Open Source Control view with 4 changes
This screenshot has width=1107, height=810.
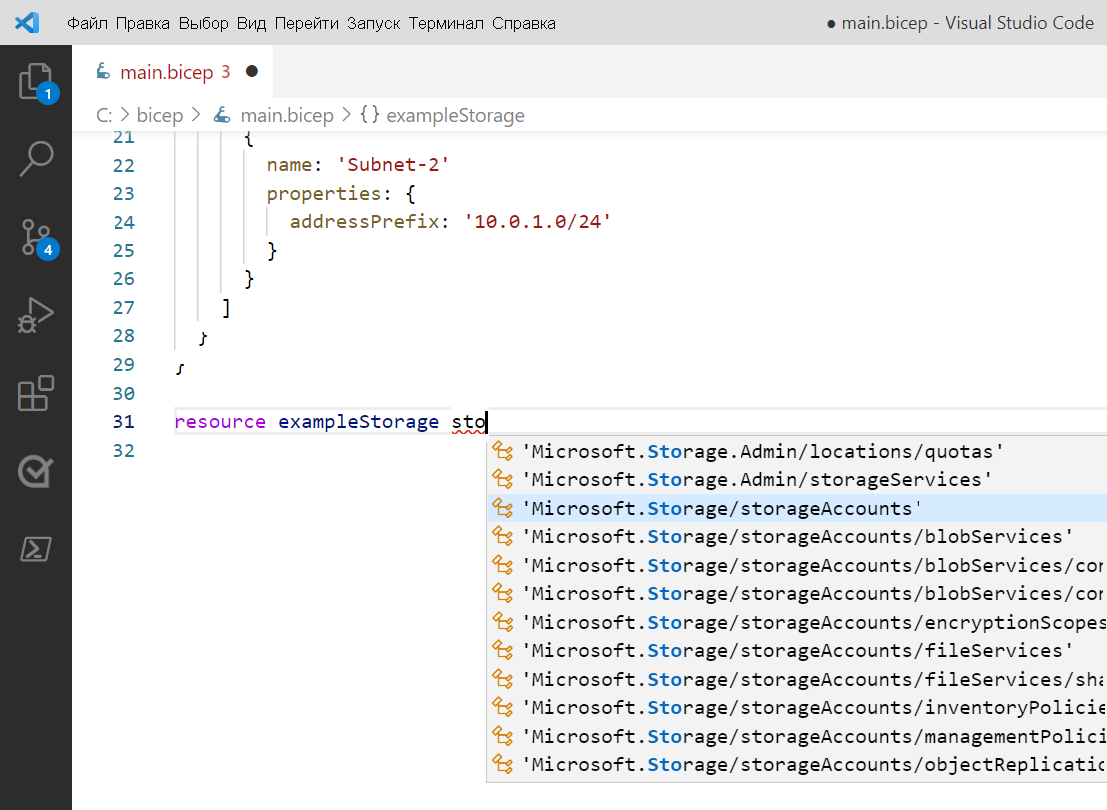(36, 238)
